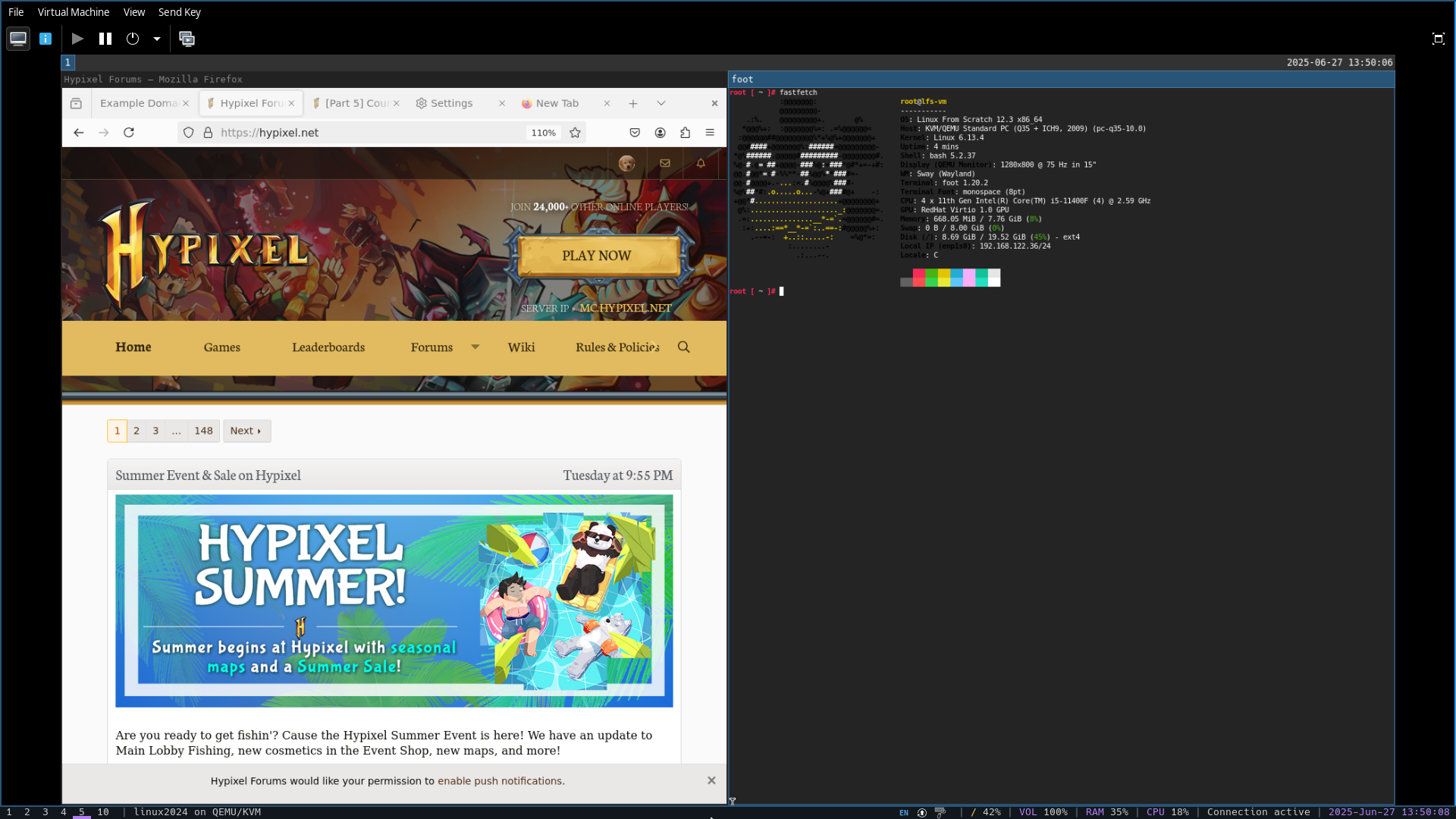Open shutdown options dropdown arrow

157,39
